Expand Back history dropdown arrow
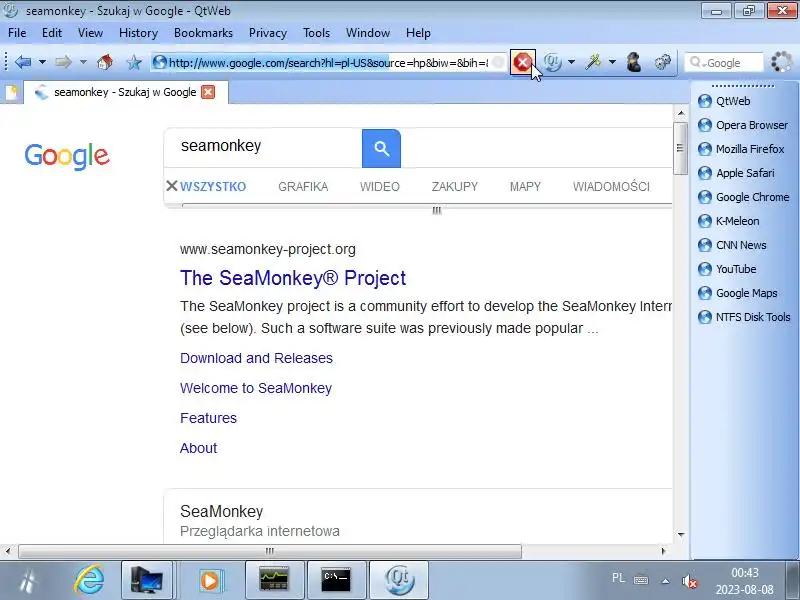 pos(42,62)
